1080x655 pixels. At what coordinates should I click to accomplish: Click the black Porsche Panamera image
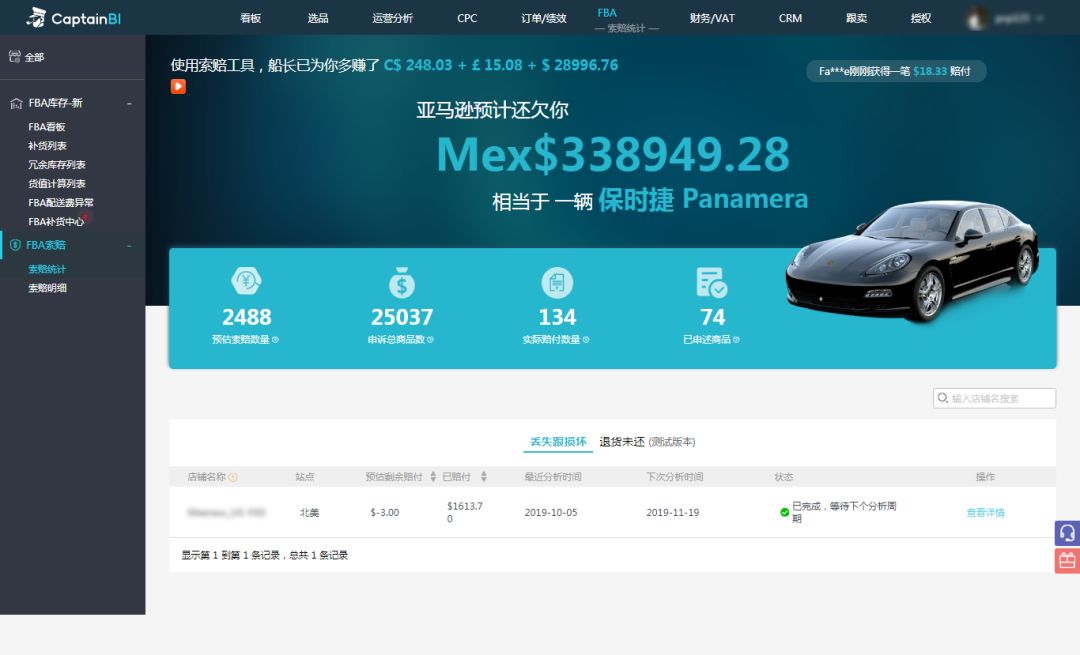[x=912, y=262]
